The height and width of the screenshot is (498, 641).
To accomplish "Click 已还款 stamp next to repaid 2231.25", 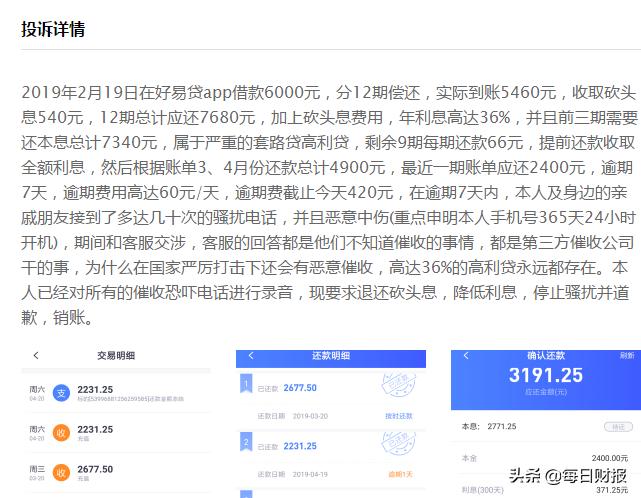I will pyautogui.click(x=399, y=442).
